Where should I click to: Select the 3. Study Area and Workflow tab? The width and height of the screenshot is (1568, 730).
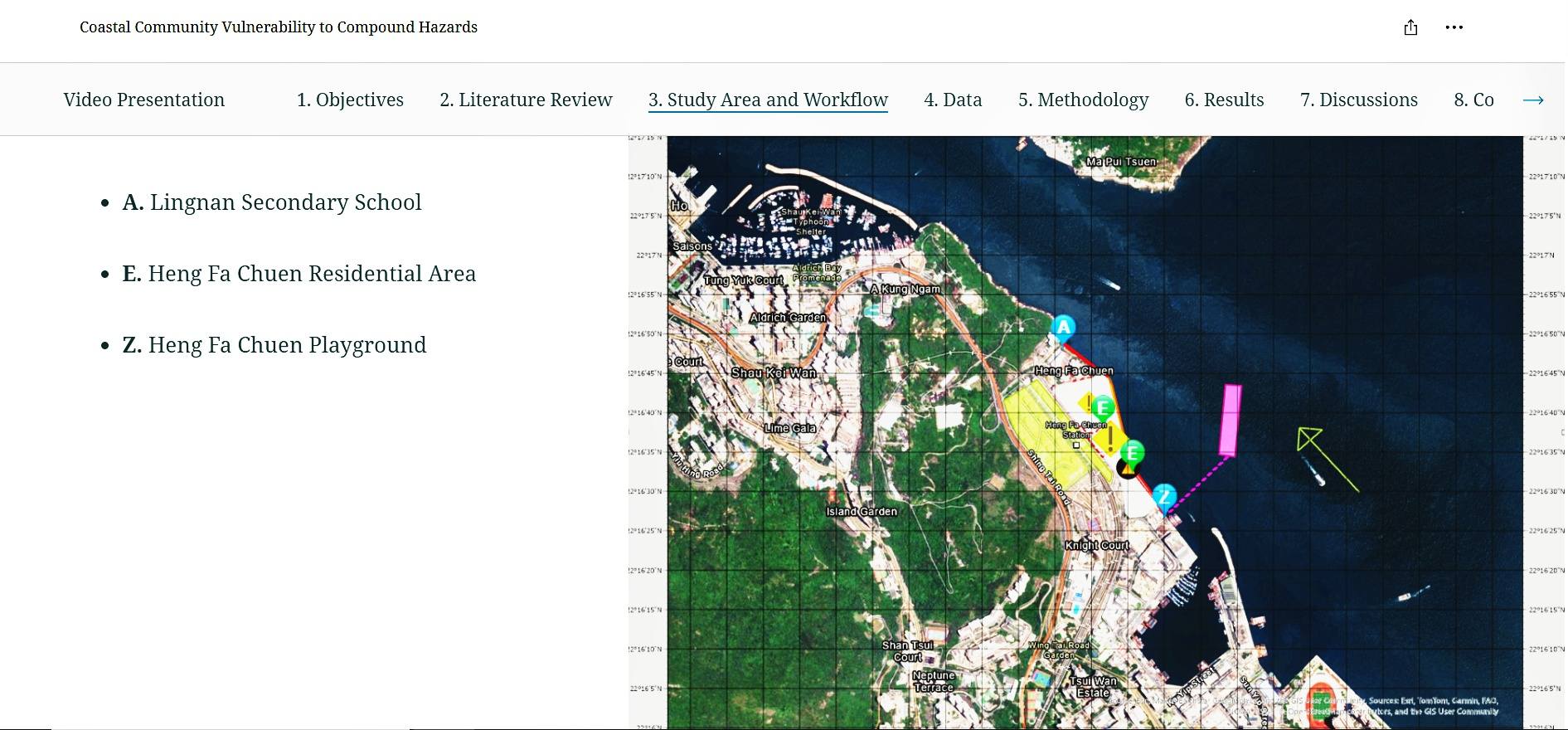click(768, 100)
